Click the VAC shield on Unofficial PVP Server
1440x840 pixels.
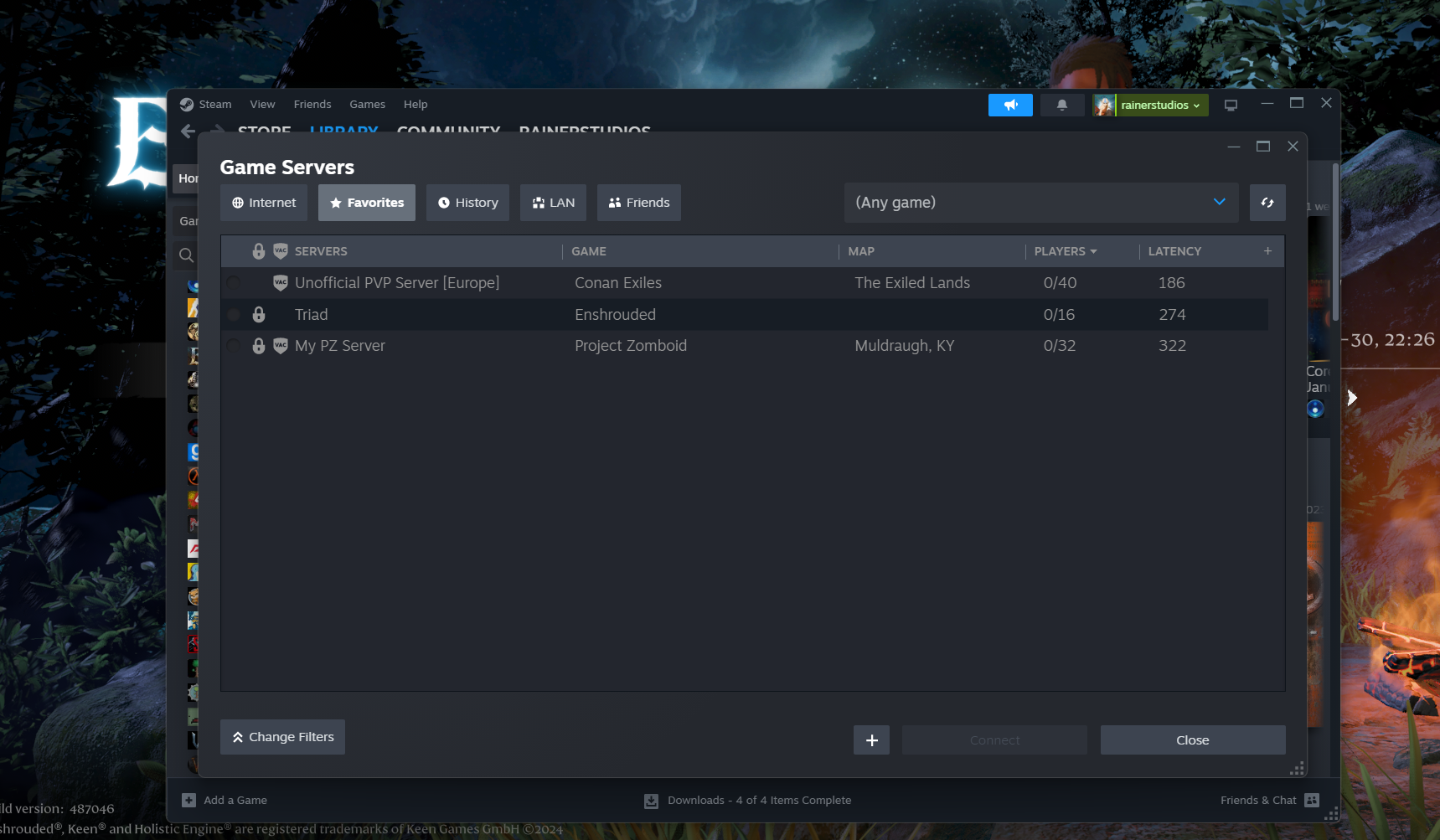(279, 283)
